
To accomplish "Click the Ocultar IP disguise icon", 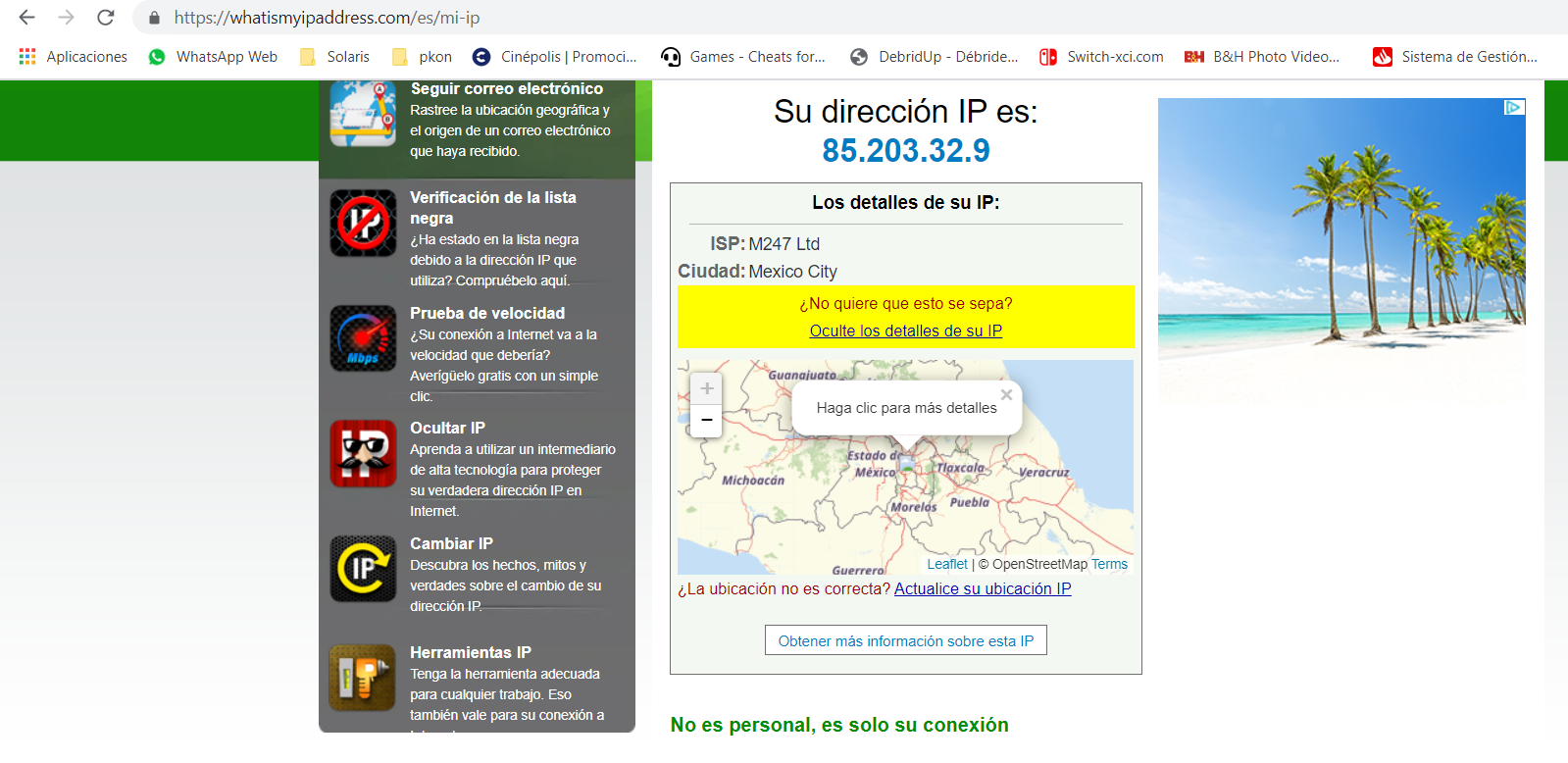I will coord(363,453).
